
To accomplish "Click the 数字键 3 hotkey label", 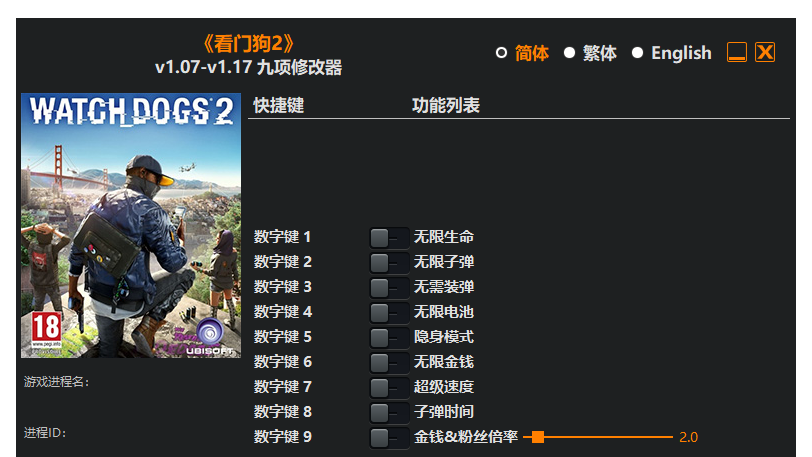I will point(283,287).
